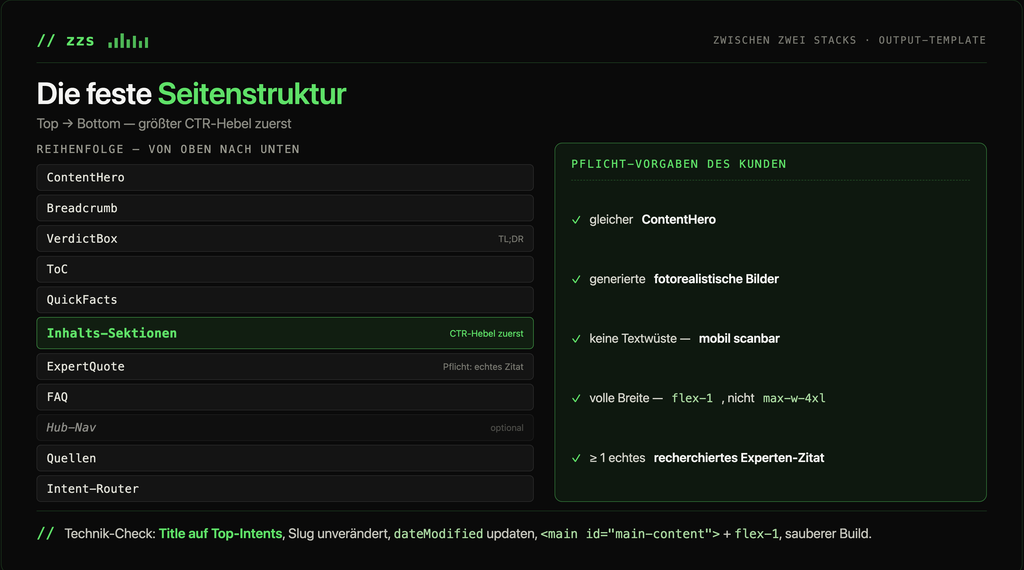Viewport: 1024px width, 570px height.
Task: Click the checkmark beside mobil scanbar
Action: coord(576,339)
